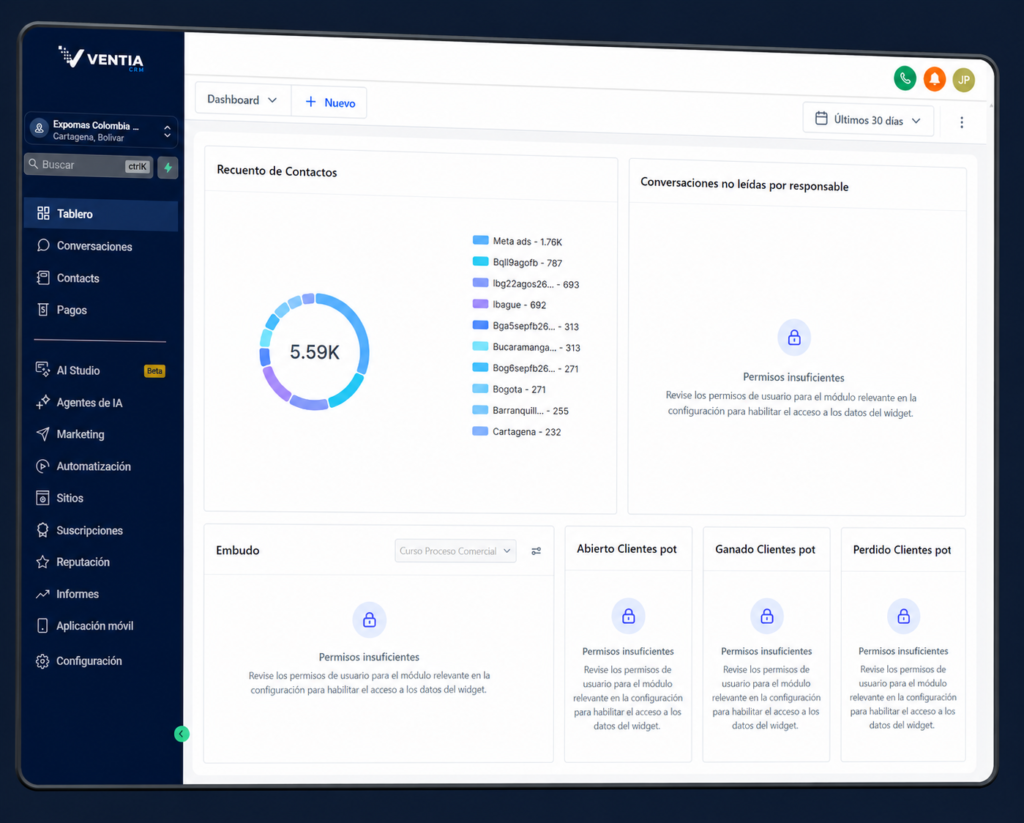Click the Aplicación móvil phone icon
The image size is (1024, 823).
click(x=42, y=626)
